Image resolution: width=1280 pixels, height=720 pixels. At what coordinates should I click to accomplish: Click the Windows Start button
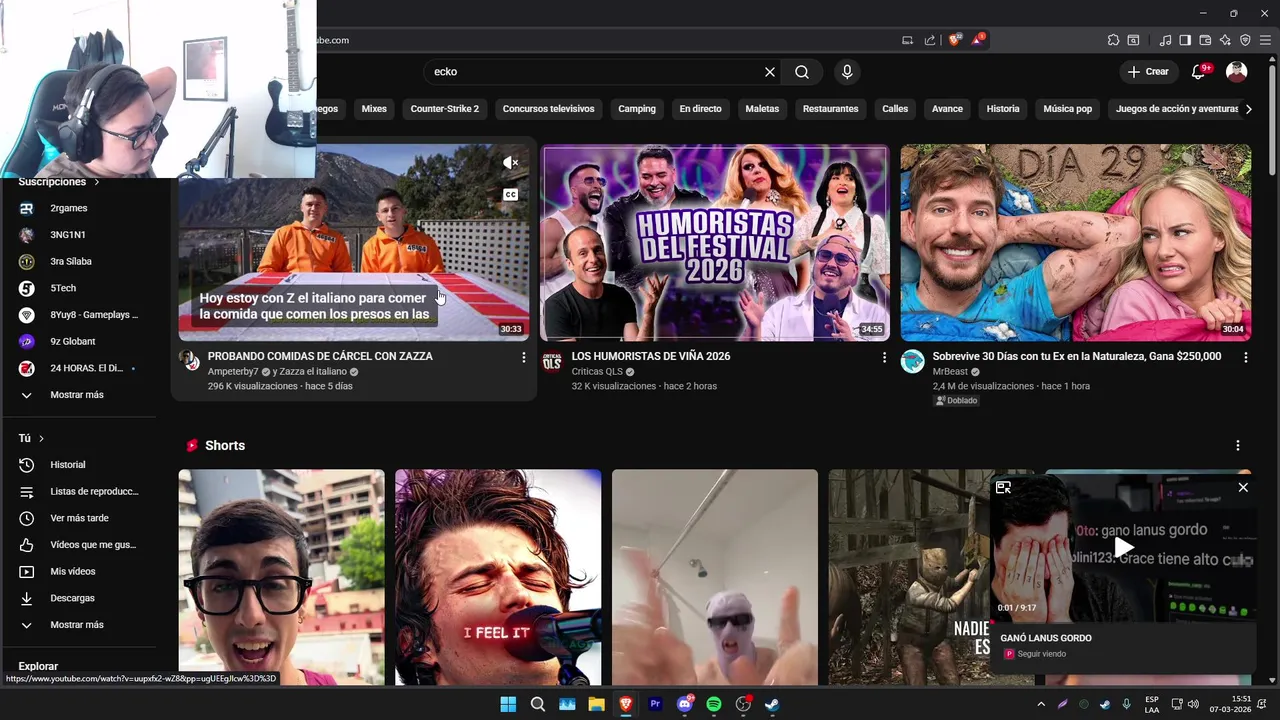pyautogui.click(x=508, y=704)
